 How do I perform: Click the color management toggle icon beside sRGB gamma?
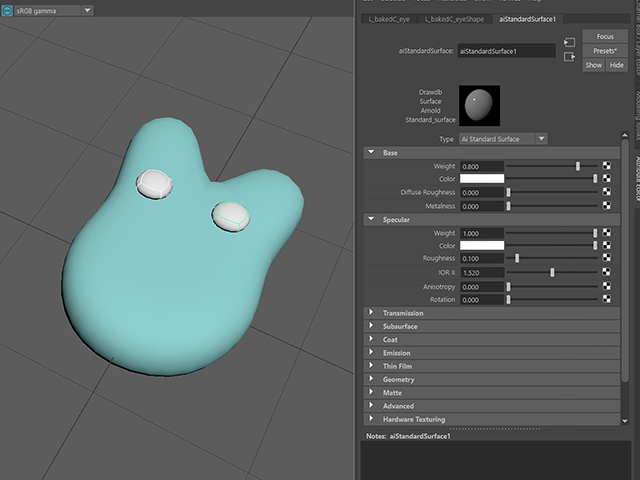7,11
